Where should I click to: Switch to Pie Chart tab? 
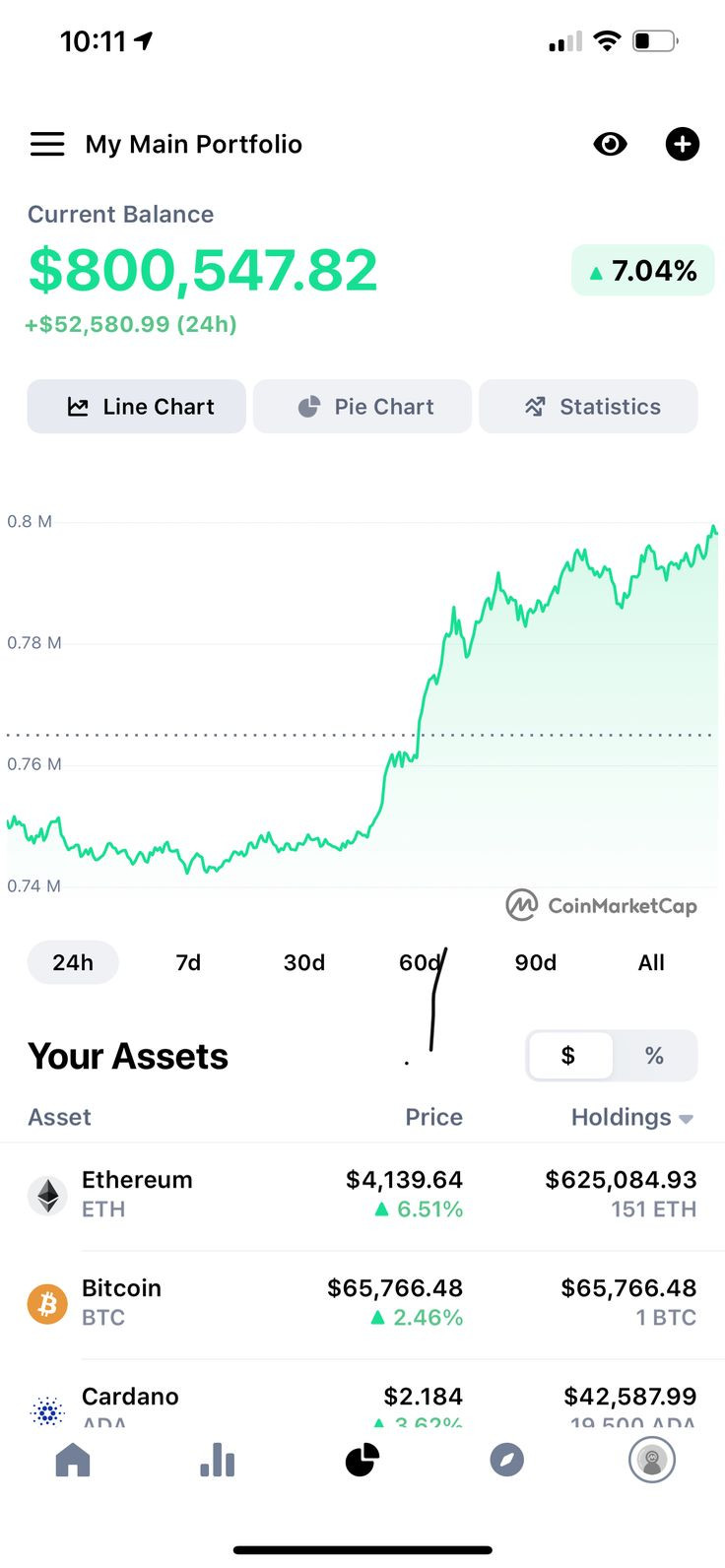pyautogui.click(x=362, y=407)
